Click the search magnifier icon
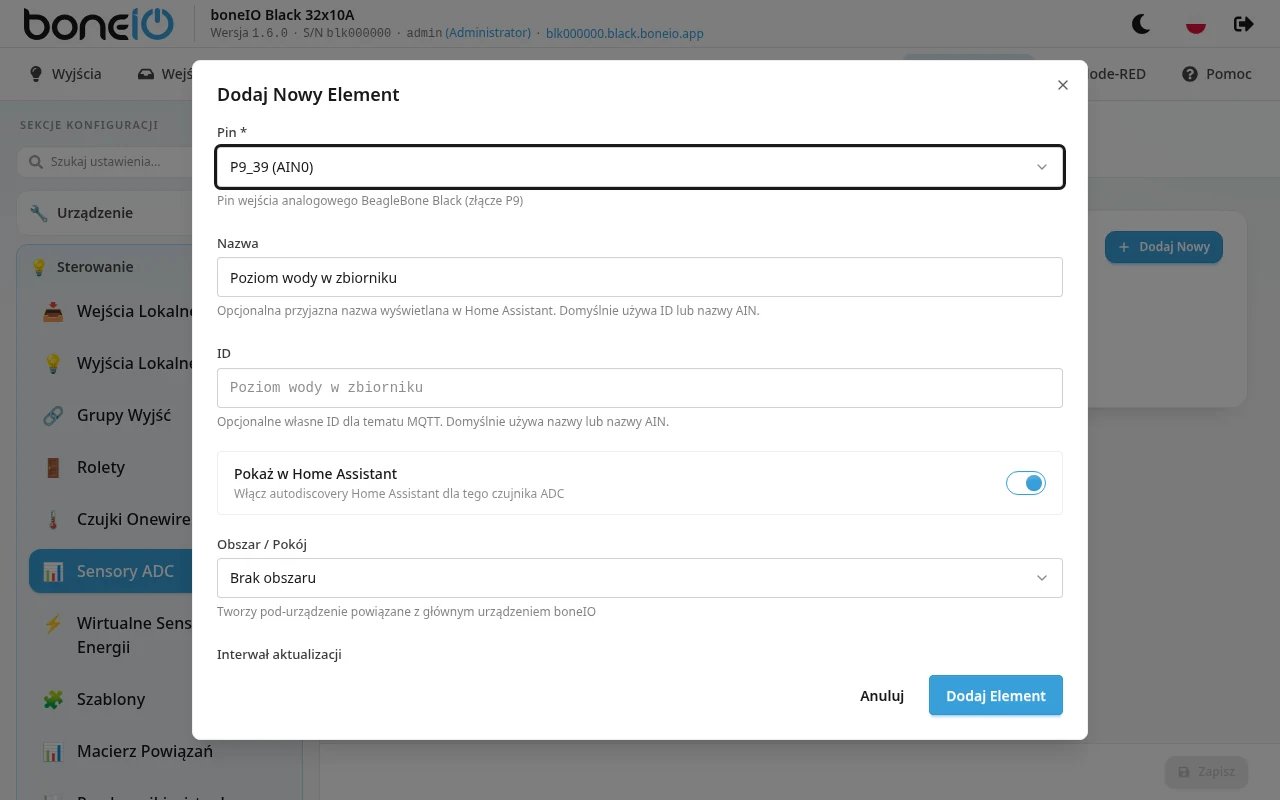1280x800 pixels. tap(36, 162)
